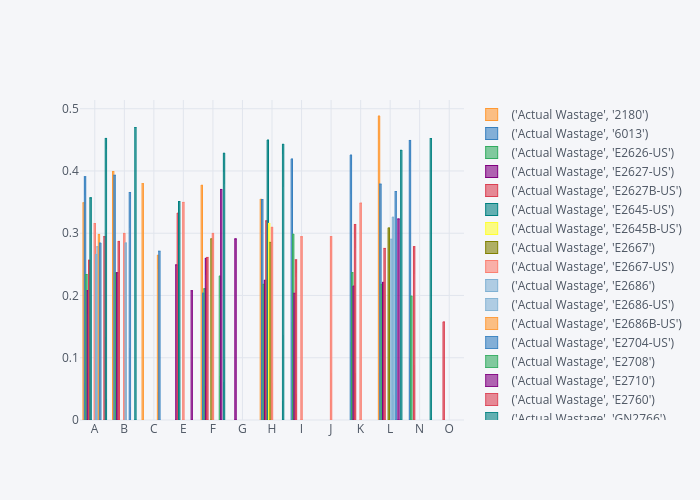Click the green 'E2708' legend swatch
The height and width of the screenshot is (500, 700).
(x=491, y=362)
